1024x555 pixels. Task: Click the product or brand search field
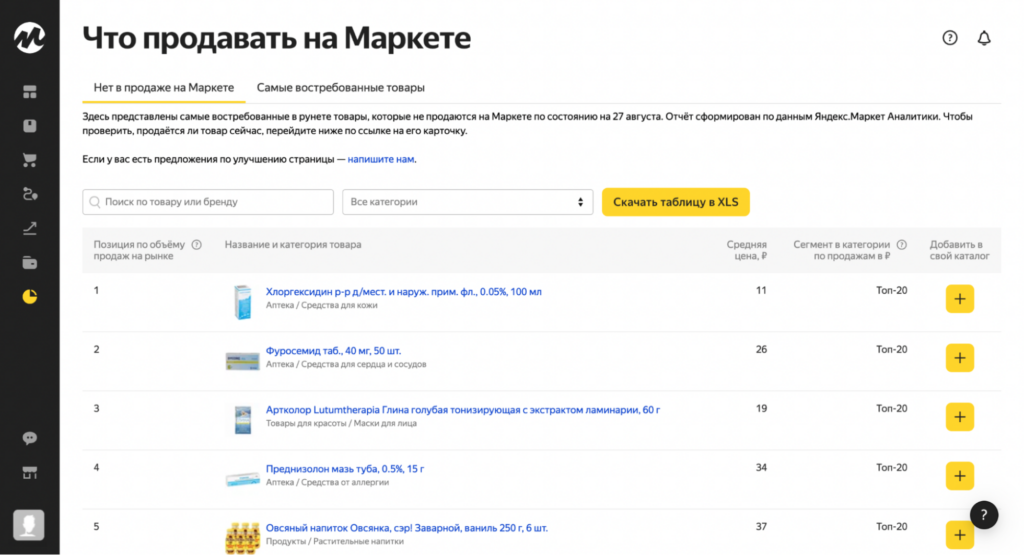point(208,202)
